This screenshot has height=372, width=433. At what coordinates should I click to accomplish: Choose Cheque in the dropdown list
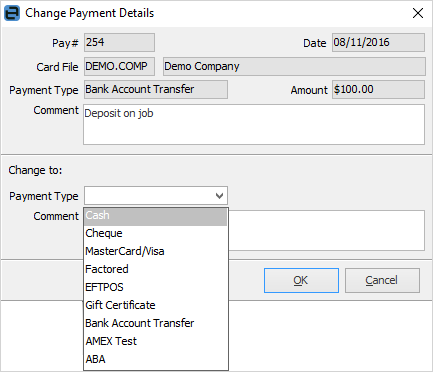pos(156,233)
